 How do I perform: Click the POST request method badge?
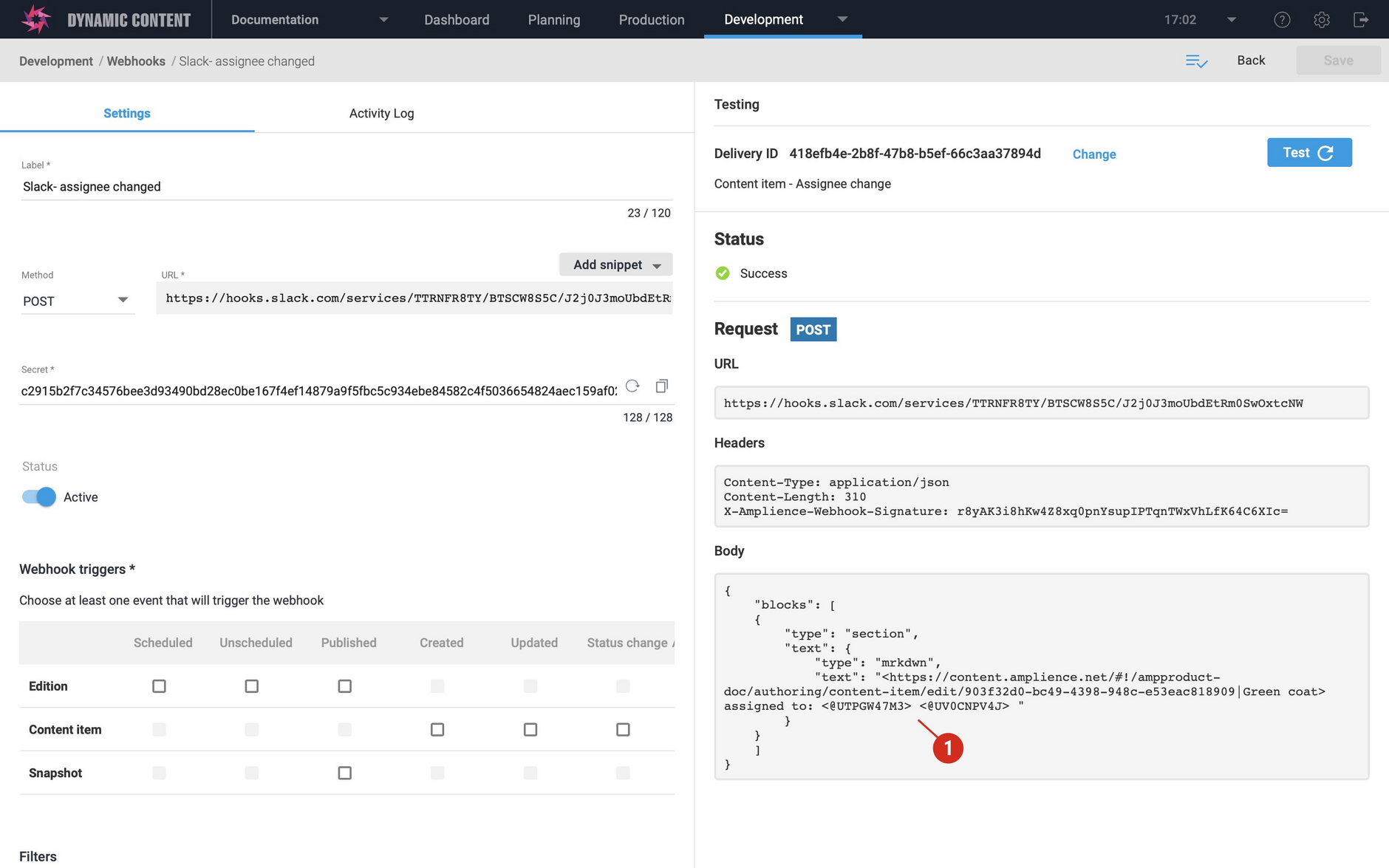(x=813, y=329)
